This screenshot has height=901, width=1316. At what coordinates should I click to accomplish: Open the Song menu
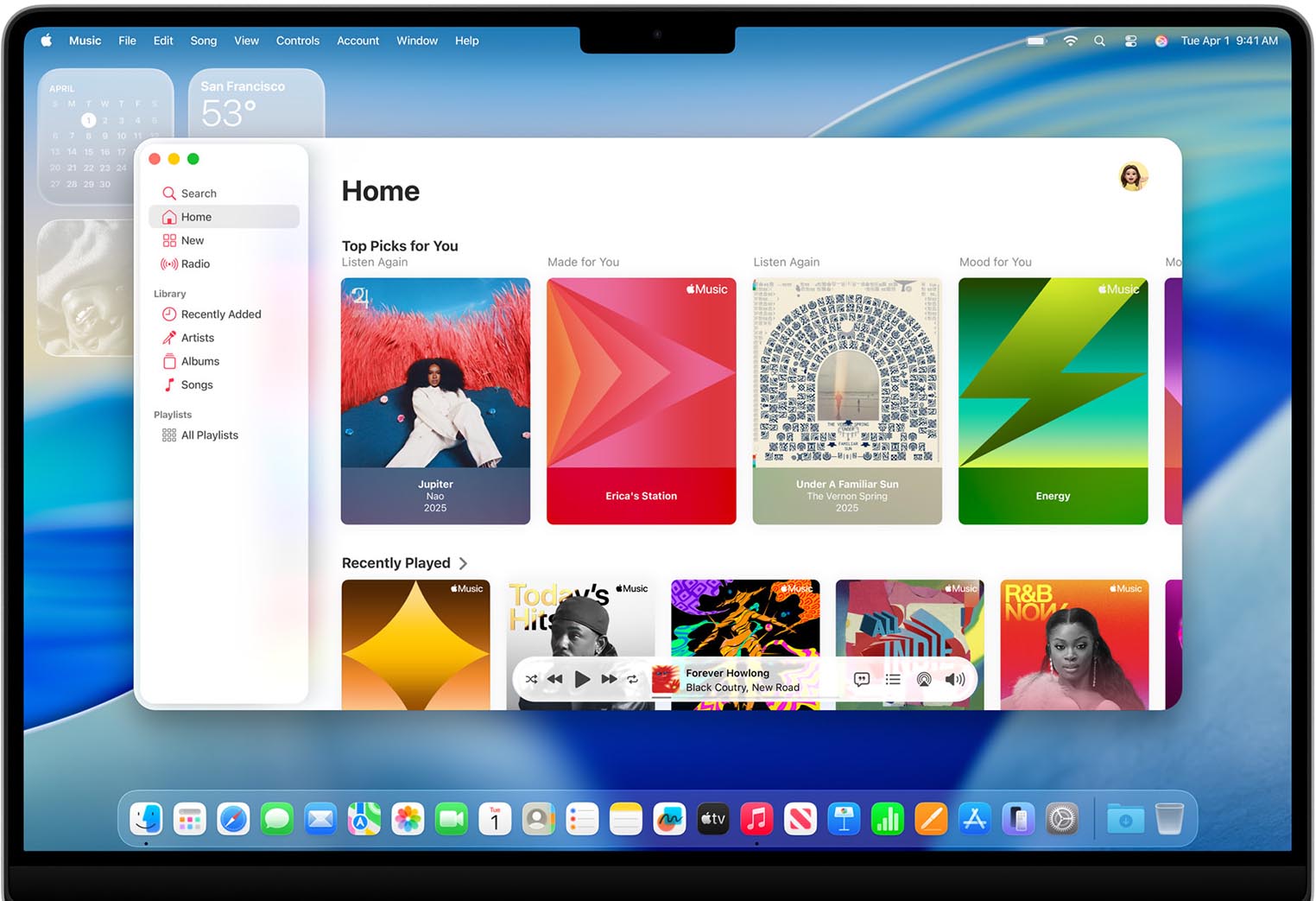tap(203, 41)
